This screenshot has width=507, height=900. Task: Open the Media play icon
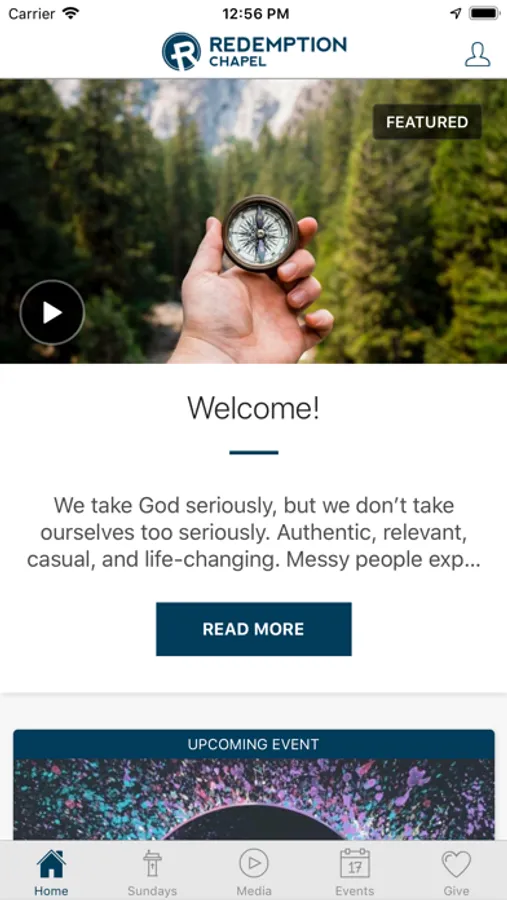[254, 863]
